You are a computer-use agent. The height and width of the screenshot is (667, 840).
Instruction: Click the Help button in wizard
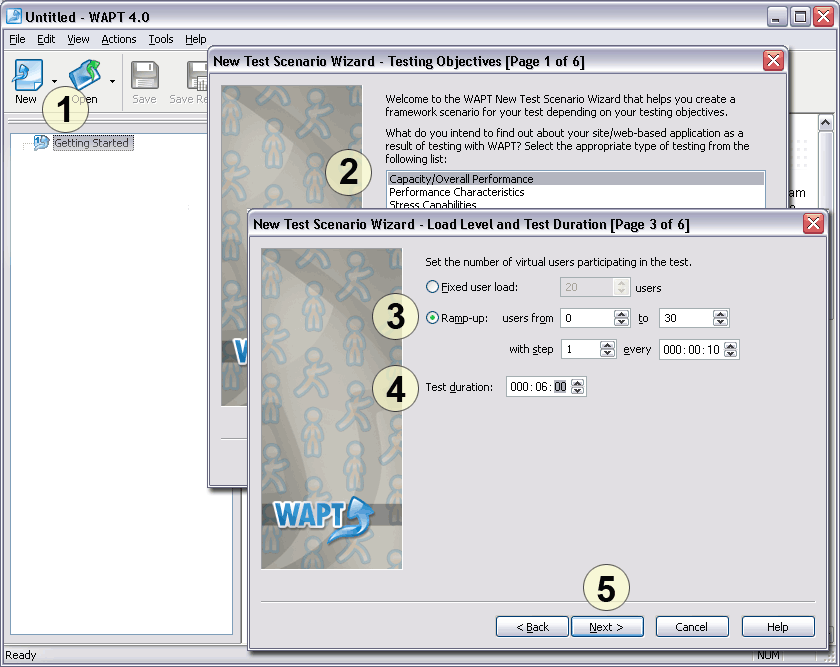[x=778, y=627]
